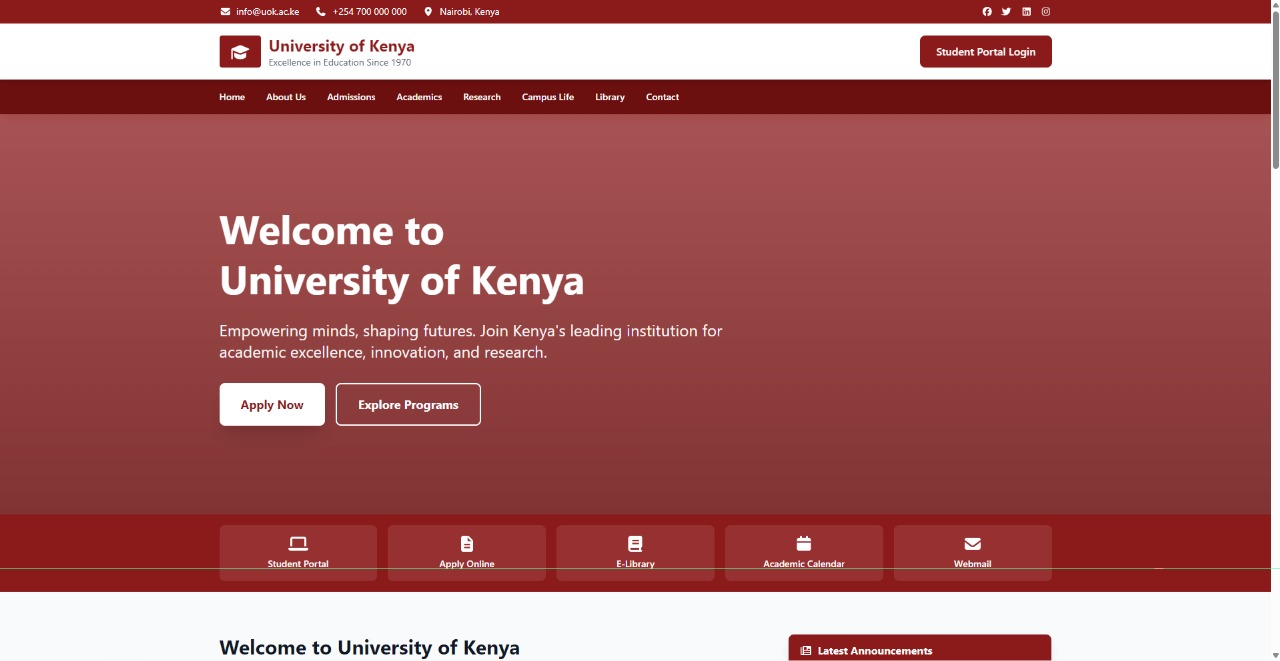Click the Webmail envelope icon
This screenshot has width=1280, height=661.
coord(972,543)
